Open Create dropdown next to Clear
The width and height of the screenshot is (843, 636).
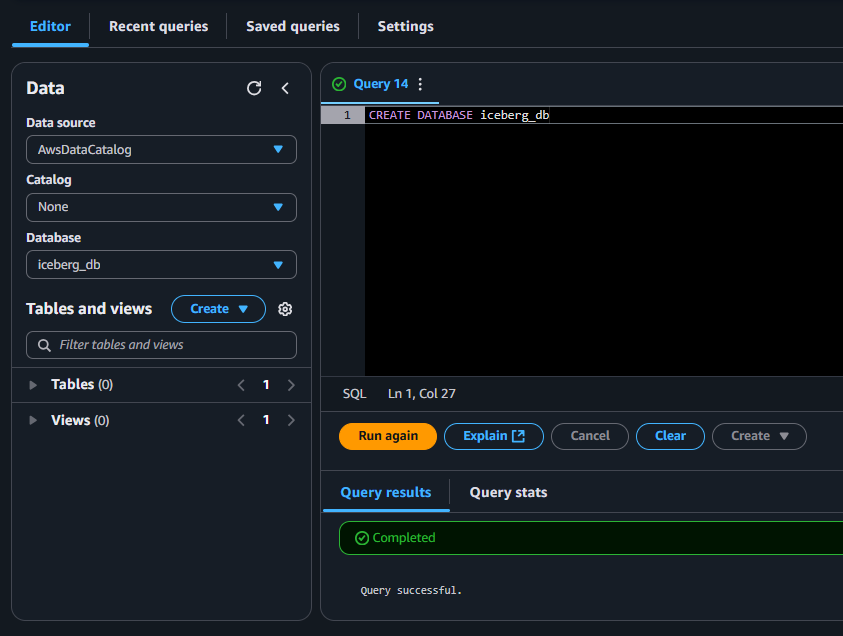(759, 436)
